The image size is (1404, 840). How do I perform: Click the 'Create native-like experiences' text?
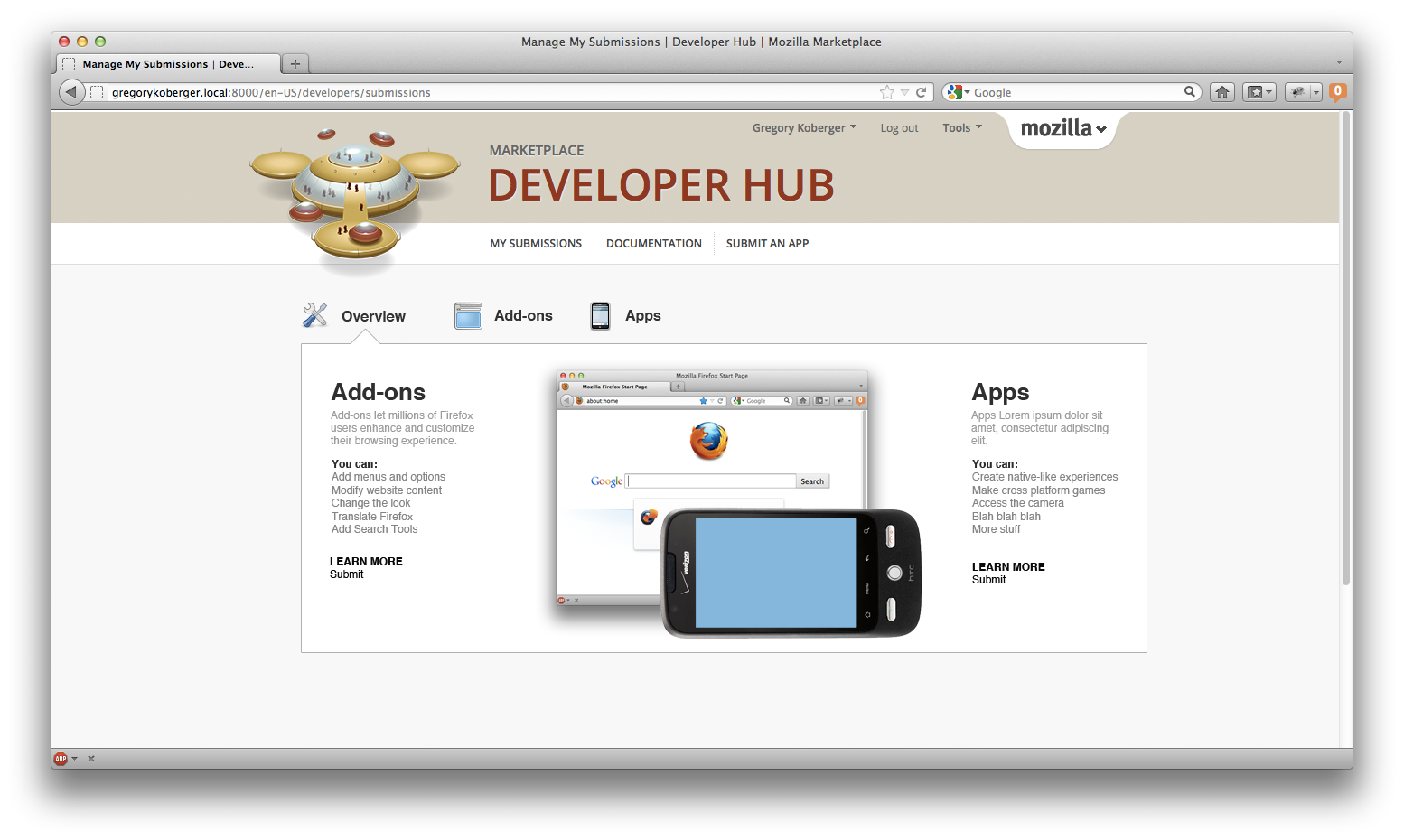pyautogui.click(x=1044, y=477)
